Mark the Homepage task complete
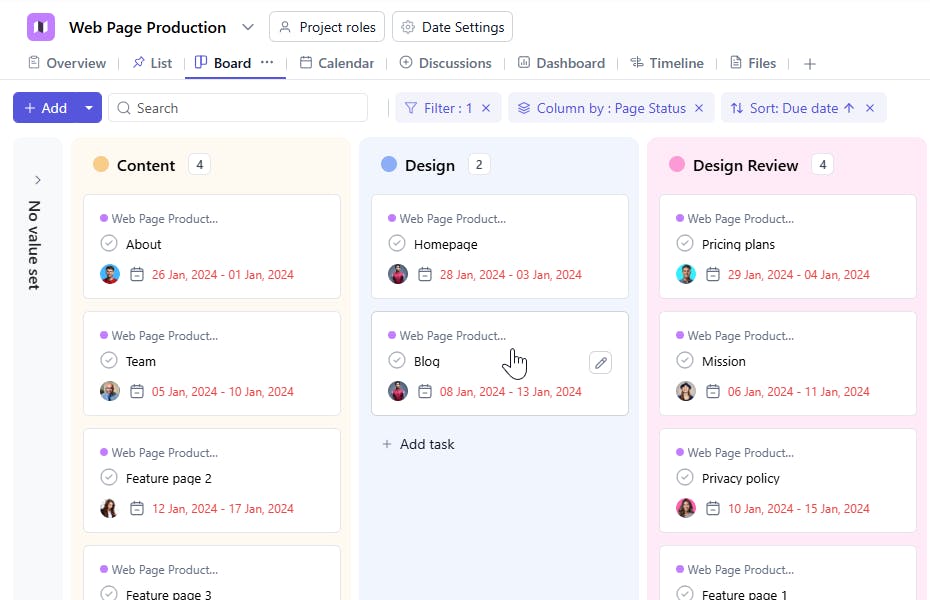The width and height of the screenshot is (930, 600). point(397,244)
